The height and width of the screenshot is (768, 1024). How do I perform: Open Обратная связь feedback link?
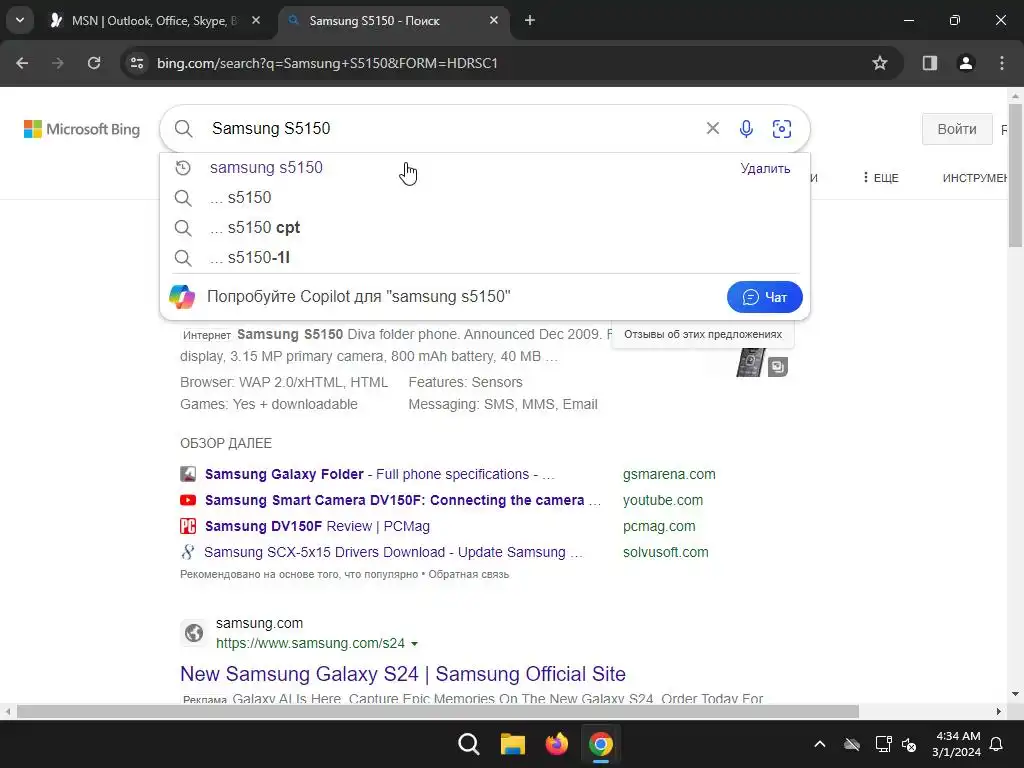click(x=468, y=575)
